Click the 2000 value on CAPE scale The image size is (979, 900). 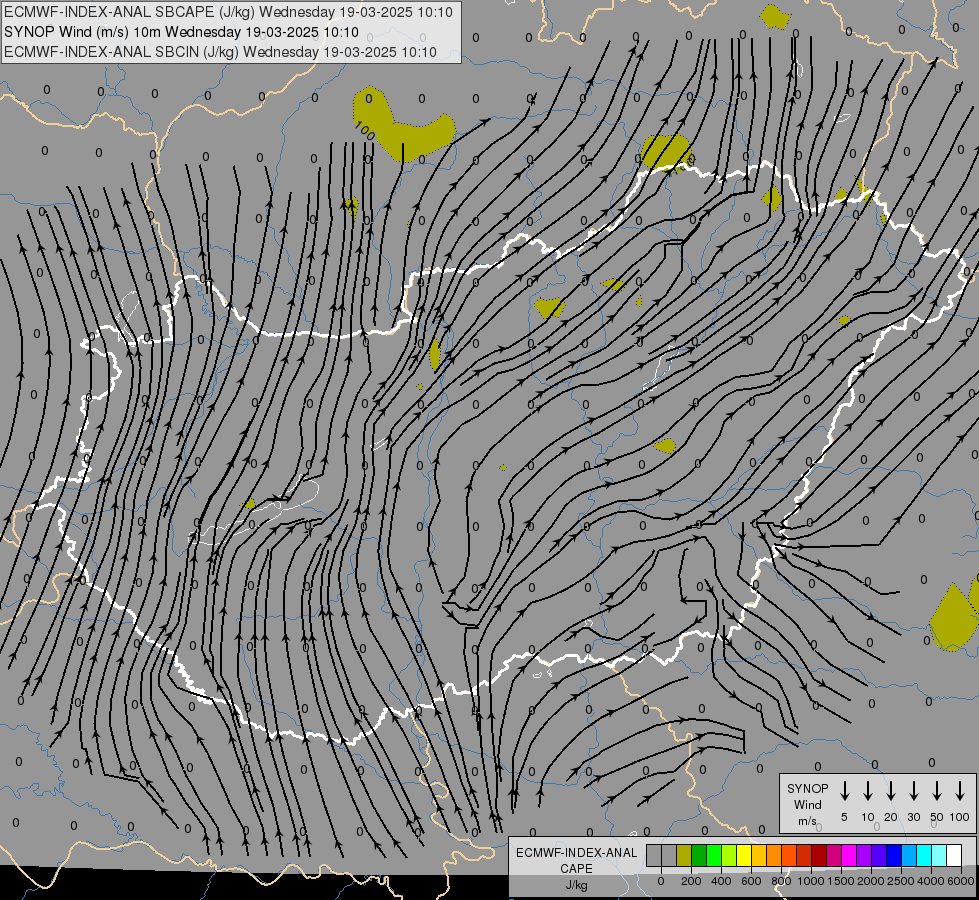[x=871, y=881]
